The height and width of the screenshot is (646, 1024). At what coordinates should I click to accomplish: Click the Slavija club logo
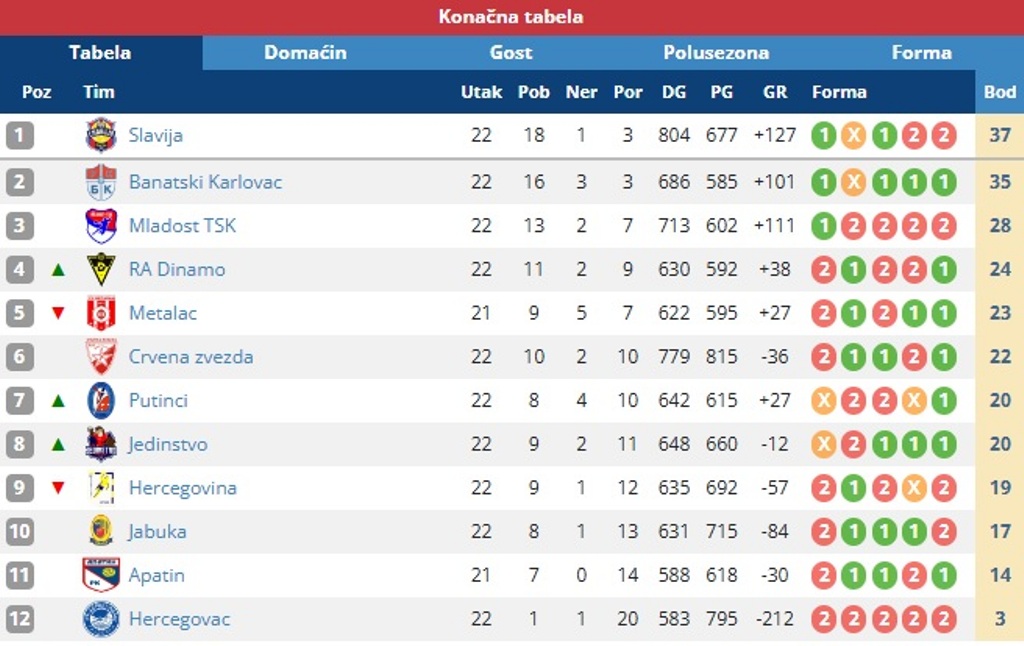click(x=101, y=135)
